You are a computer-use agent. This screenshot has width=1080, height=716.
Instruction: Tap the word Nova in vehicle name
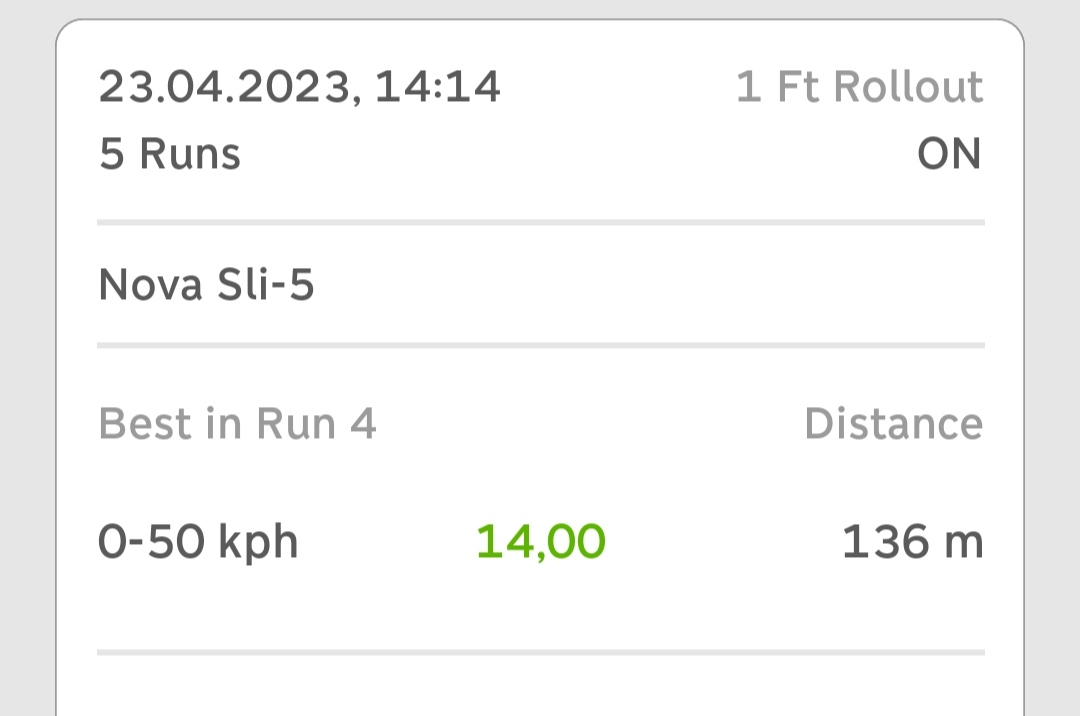pos(150,287)
